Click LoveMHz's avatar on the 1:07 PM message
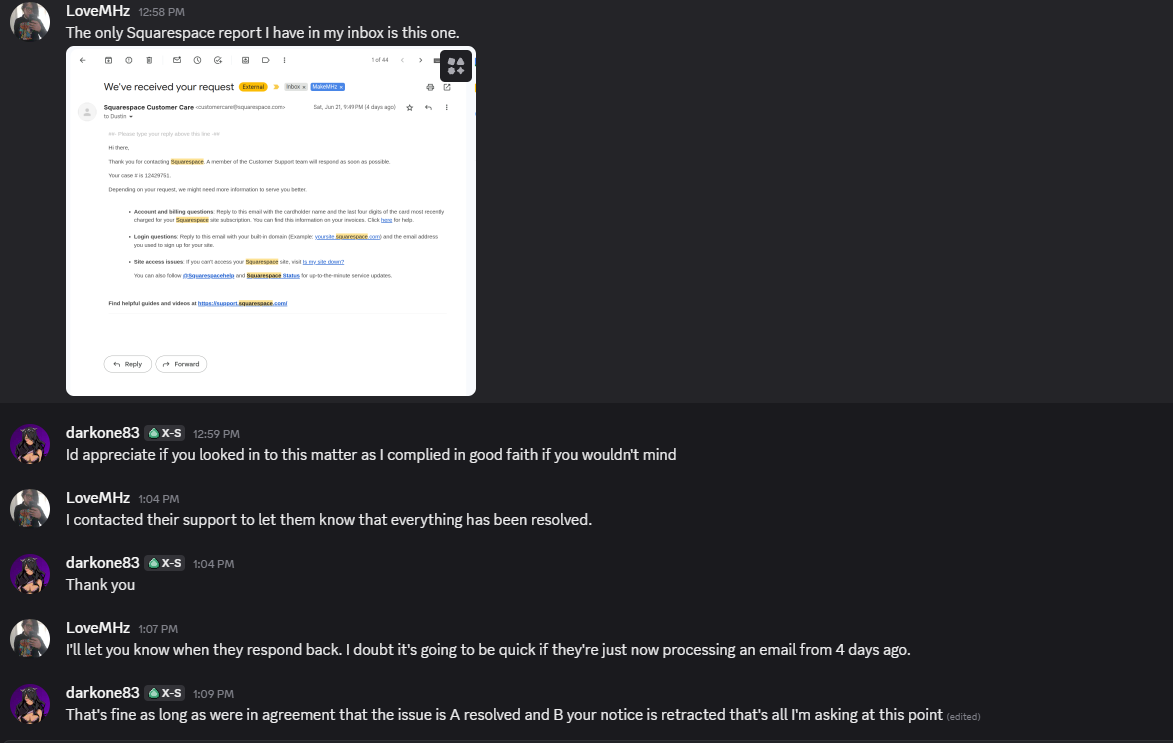Screen dimensions: 1173x743 pos(30,639)
